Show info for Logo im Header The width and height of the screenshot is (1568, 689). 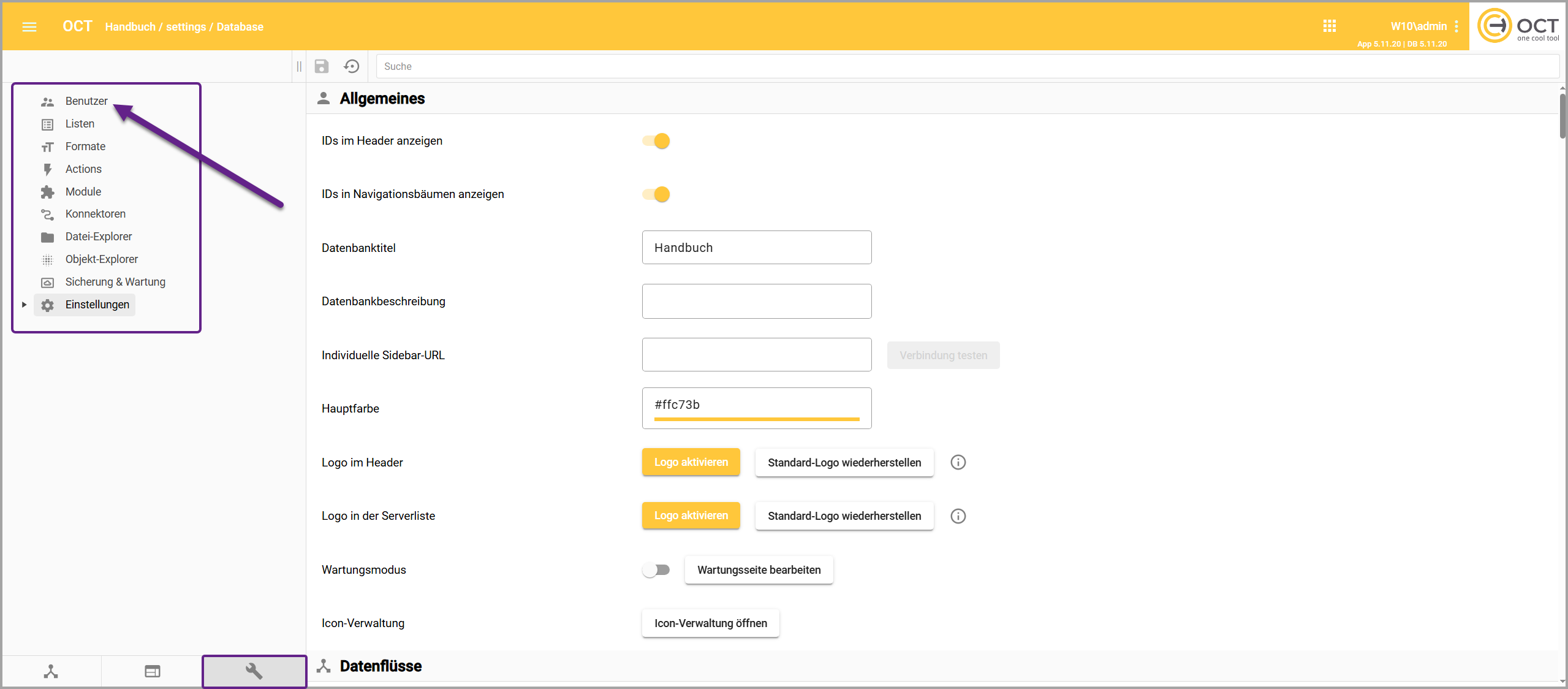pos(958,462)
